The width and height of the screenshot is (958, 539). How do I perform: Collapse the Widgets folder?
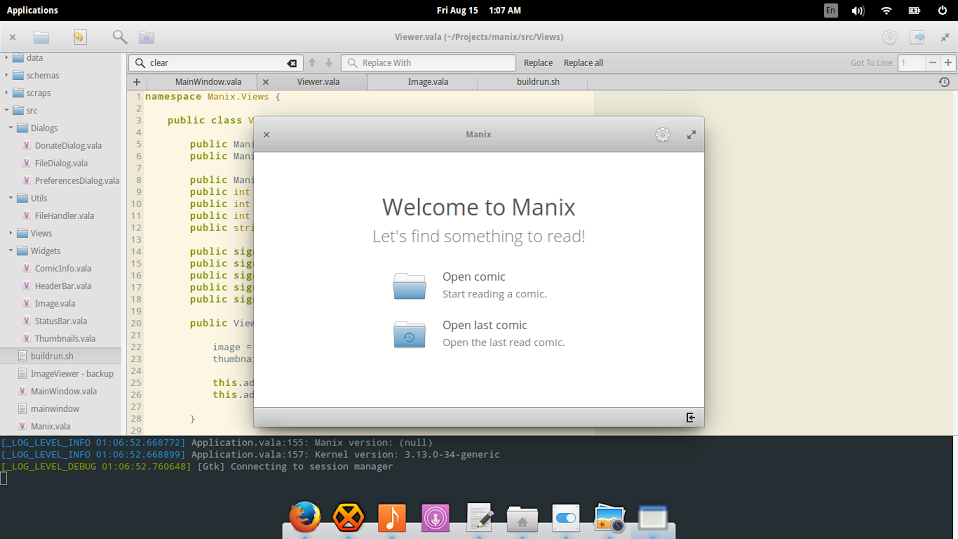[11, 251]
